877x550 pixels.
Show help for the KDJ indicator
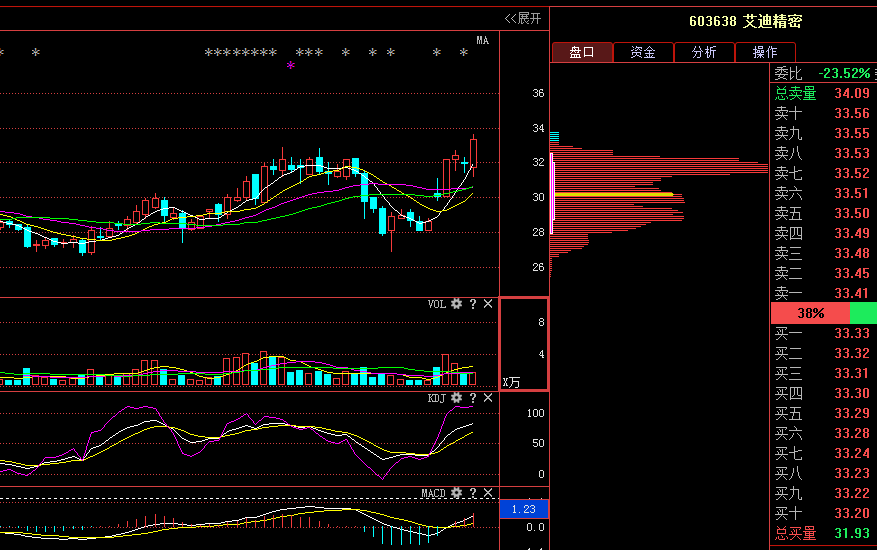point(473,399)
